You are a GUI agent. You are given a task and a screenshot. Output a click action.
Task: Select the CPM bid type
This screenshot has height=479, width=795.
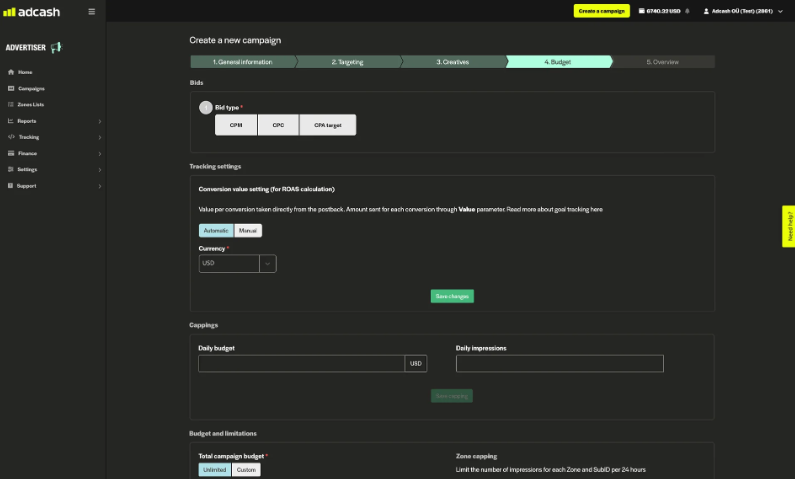[x=236, y=125]
